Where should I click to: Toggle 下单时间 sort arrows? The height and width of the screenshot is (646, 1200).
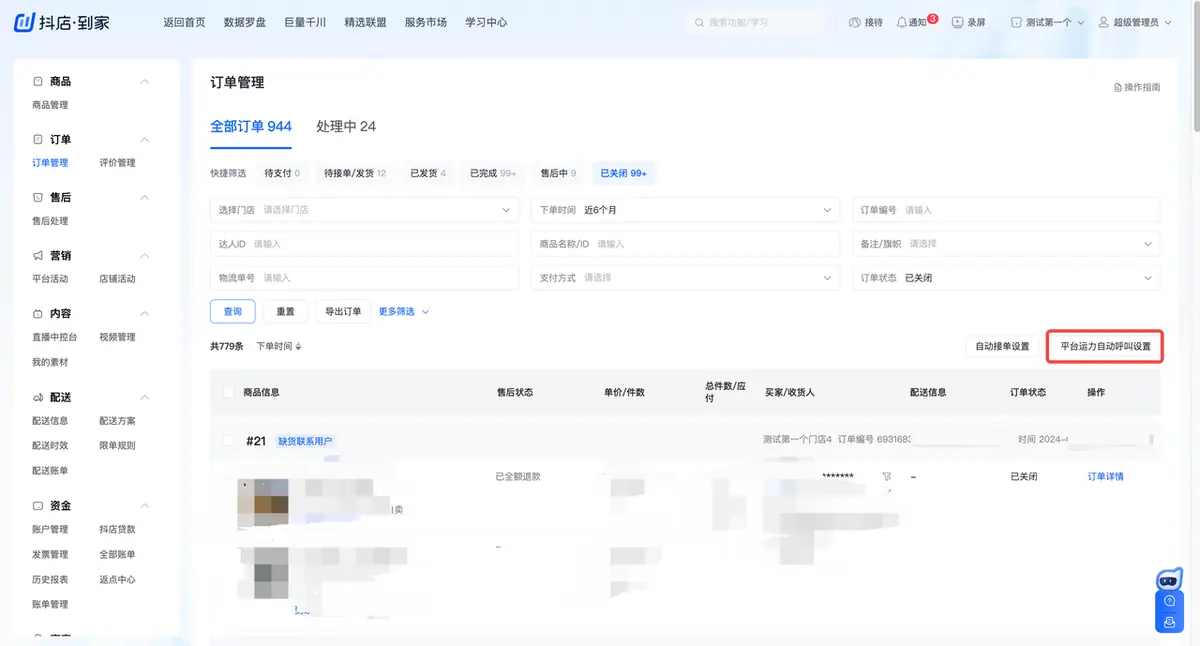[x=298, y=346]
